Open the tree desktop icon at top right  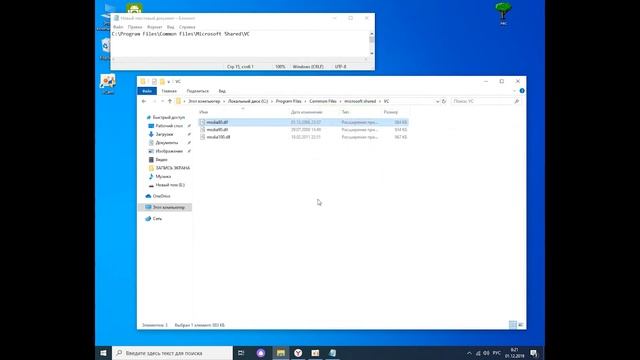click(x=503, y=13)
